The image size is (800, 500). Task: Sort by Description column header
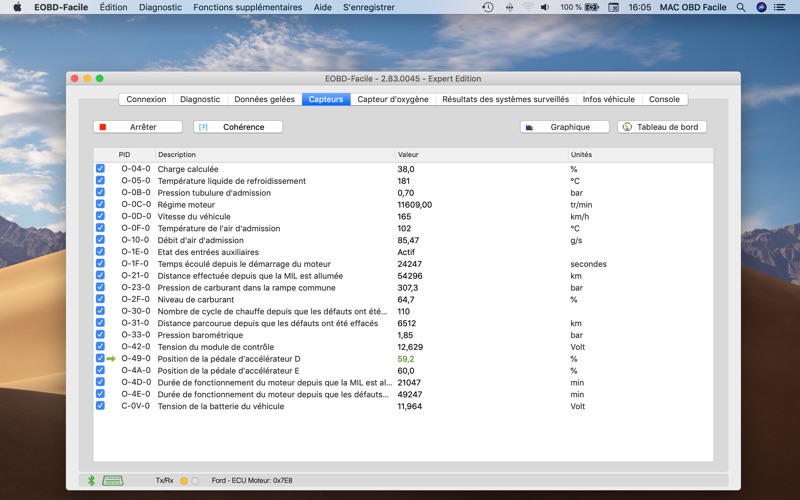pos(275,155)
